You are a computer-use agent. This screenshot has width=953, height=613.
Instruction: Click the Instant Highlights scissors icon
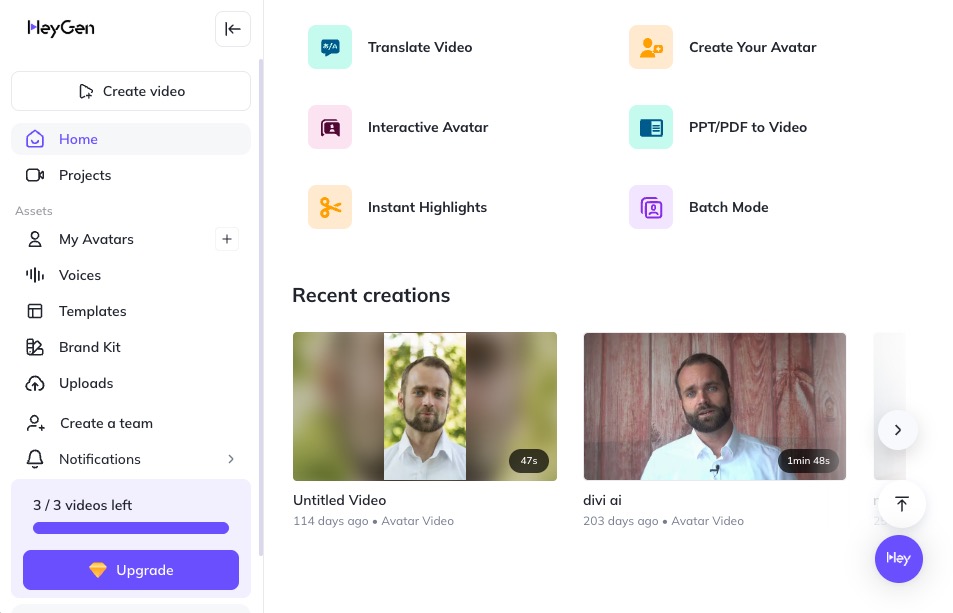(330, 207)
